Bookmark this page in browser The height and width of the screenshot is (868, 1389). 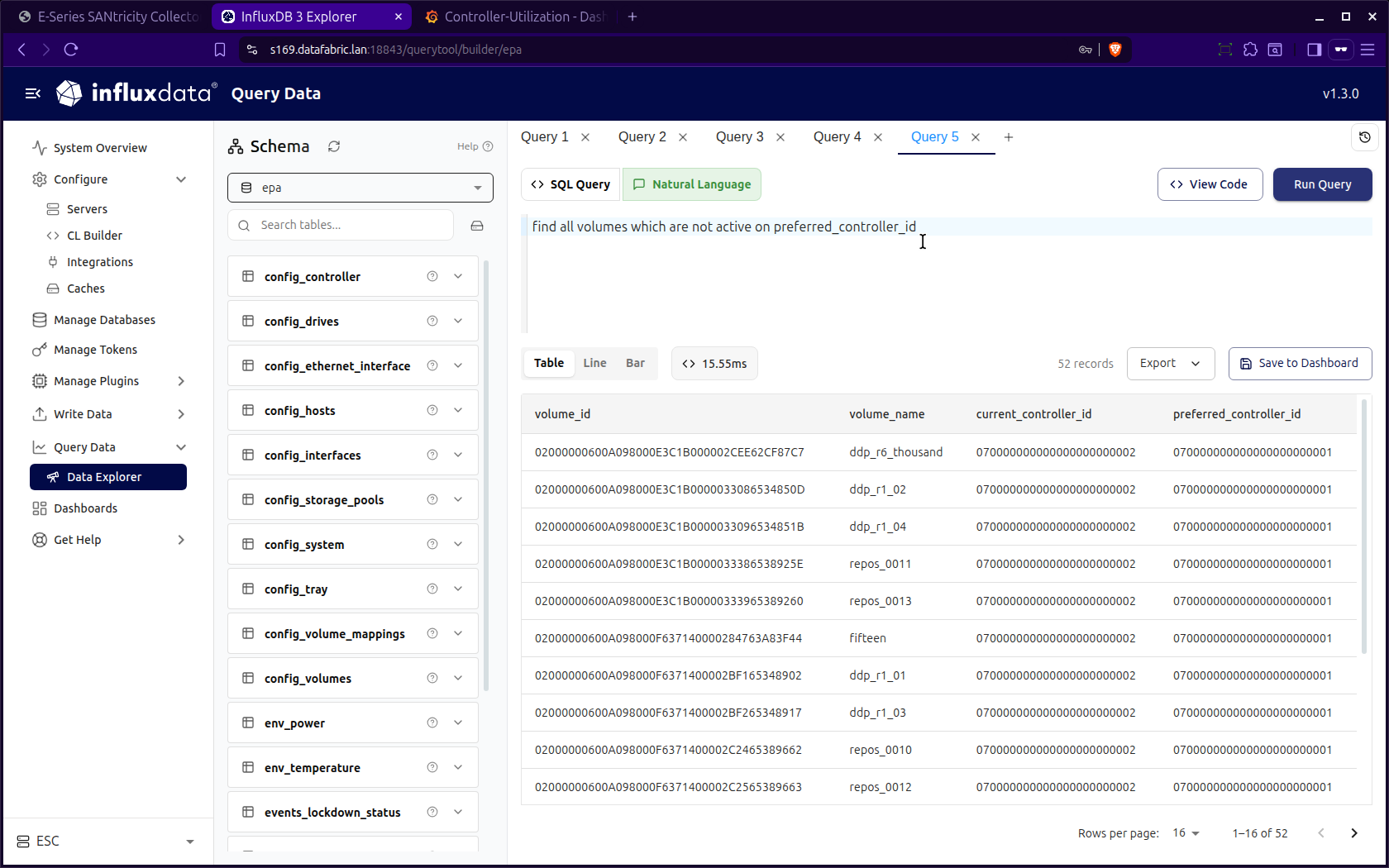(x=220, y=50)
